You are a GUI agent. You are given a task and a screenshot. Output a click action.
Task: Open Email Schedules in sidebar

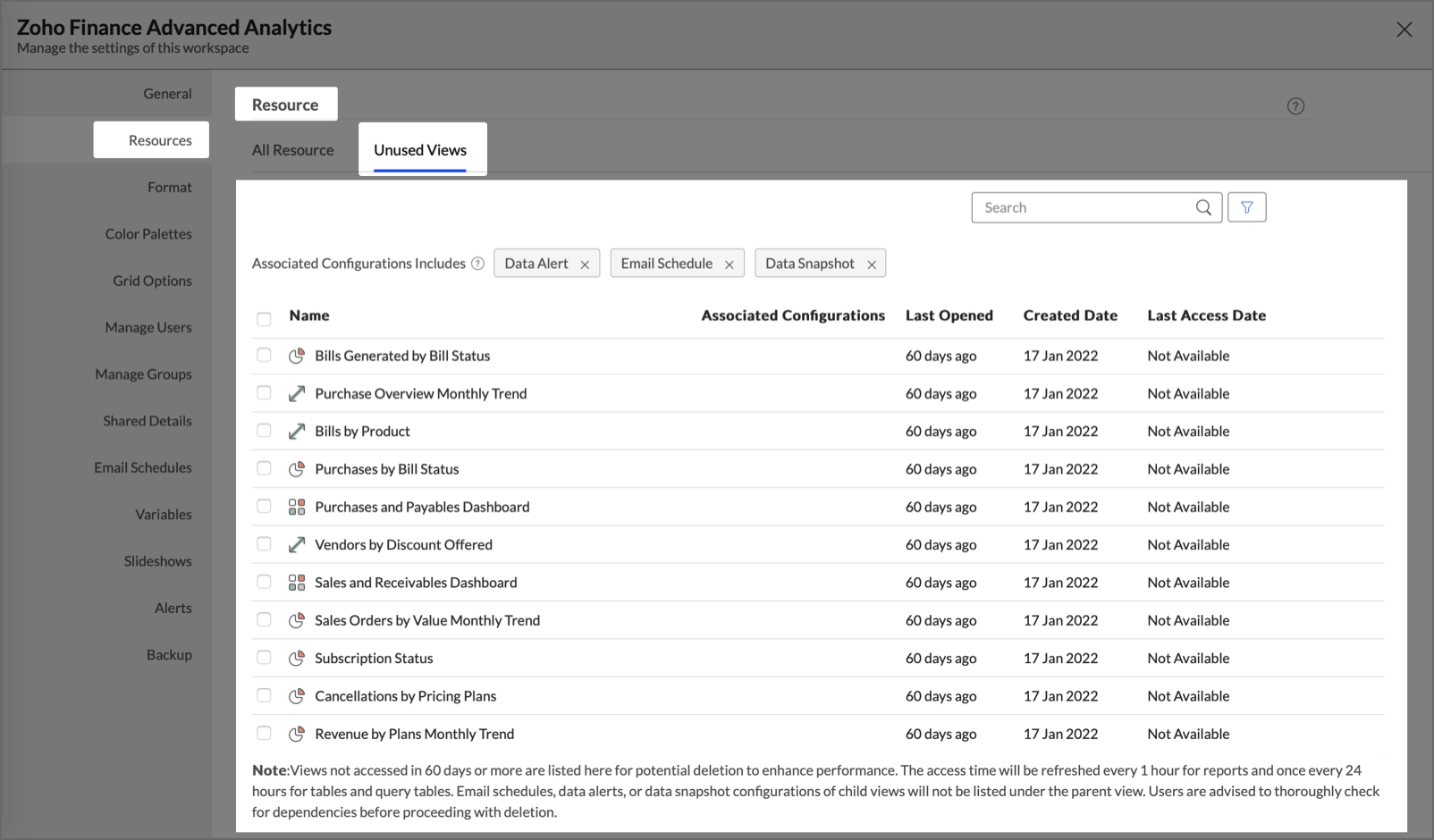click(143, 467)
